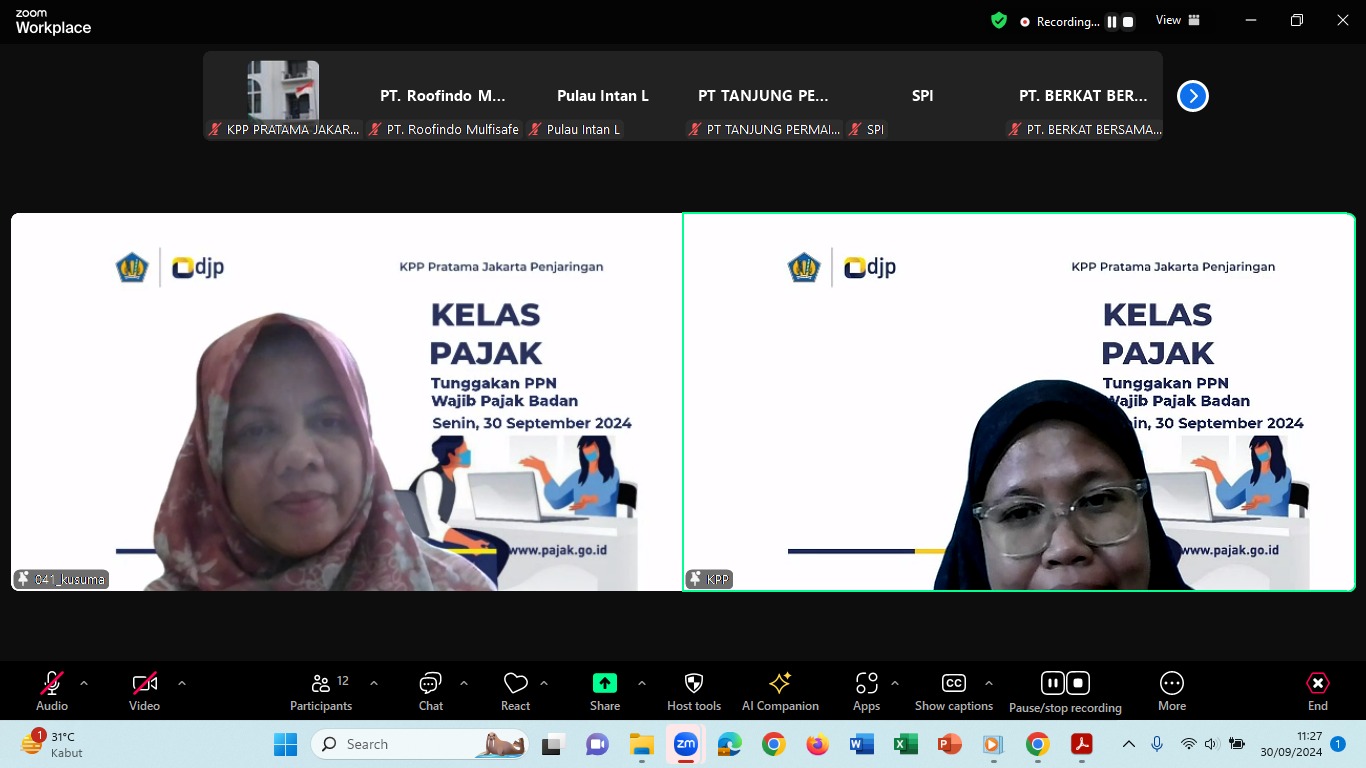The image size is (1366, 768).
Task: Select the KPP Pratama Jakarta participant thumbnail
Action: [284, 97]
